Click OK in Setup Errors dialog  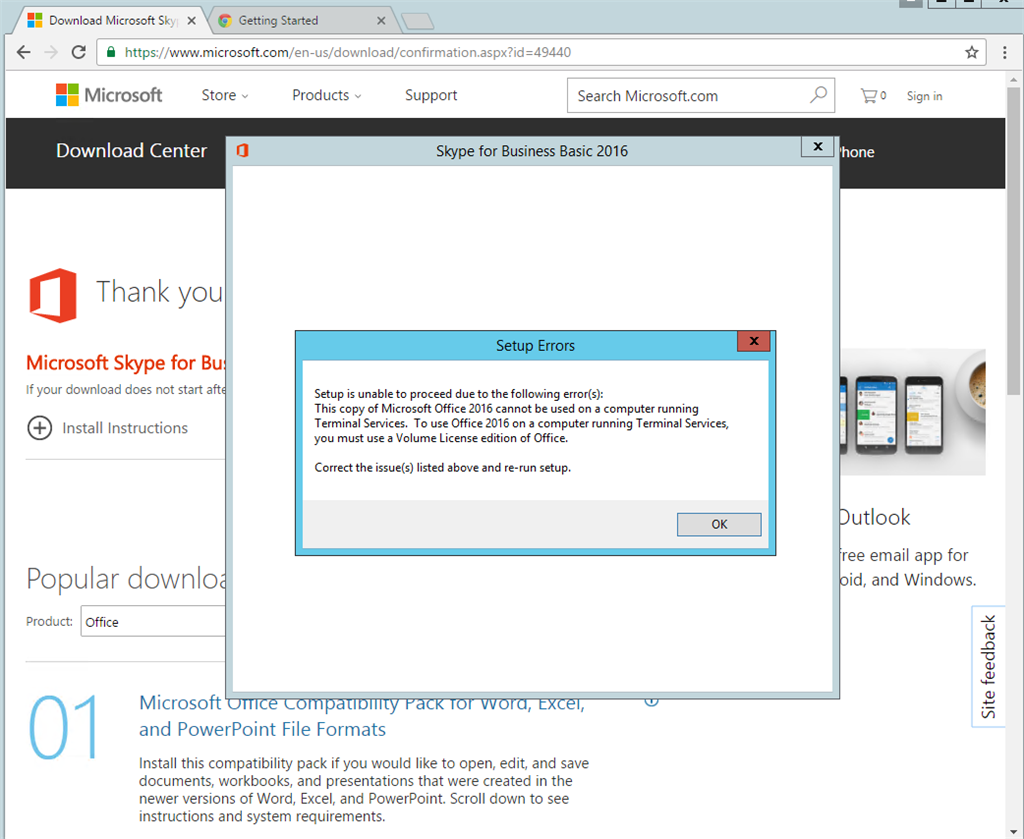[718, 524]
